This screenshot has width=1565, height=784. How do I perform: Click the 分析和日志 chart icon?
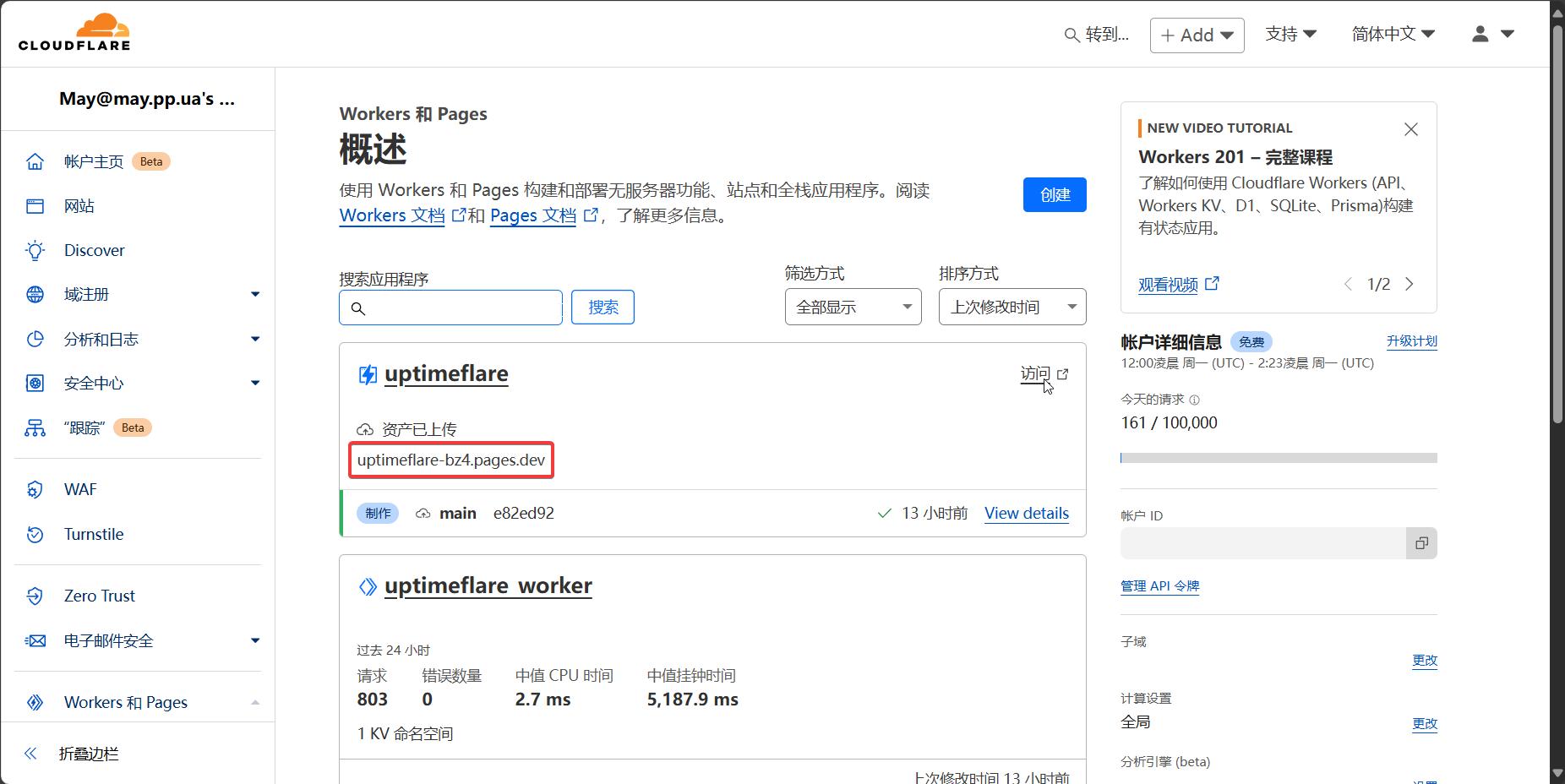(x=35, y=339)
